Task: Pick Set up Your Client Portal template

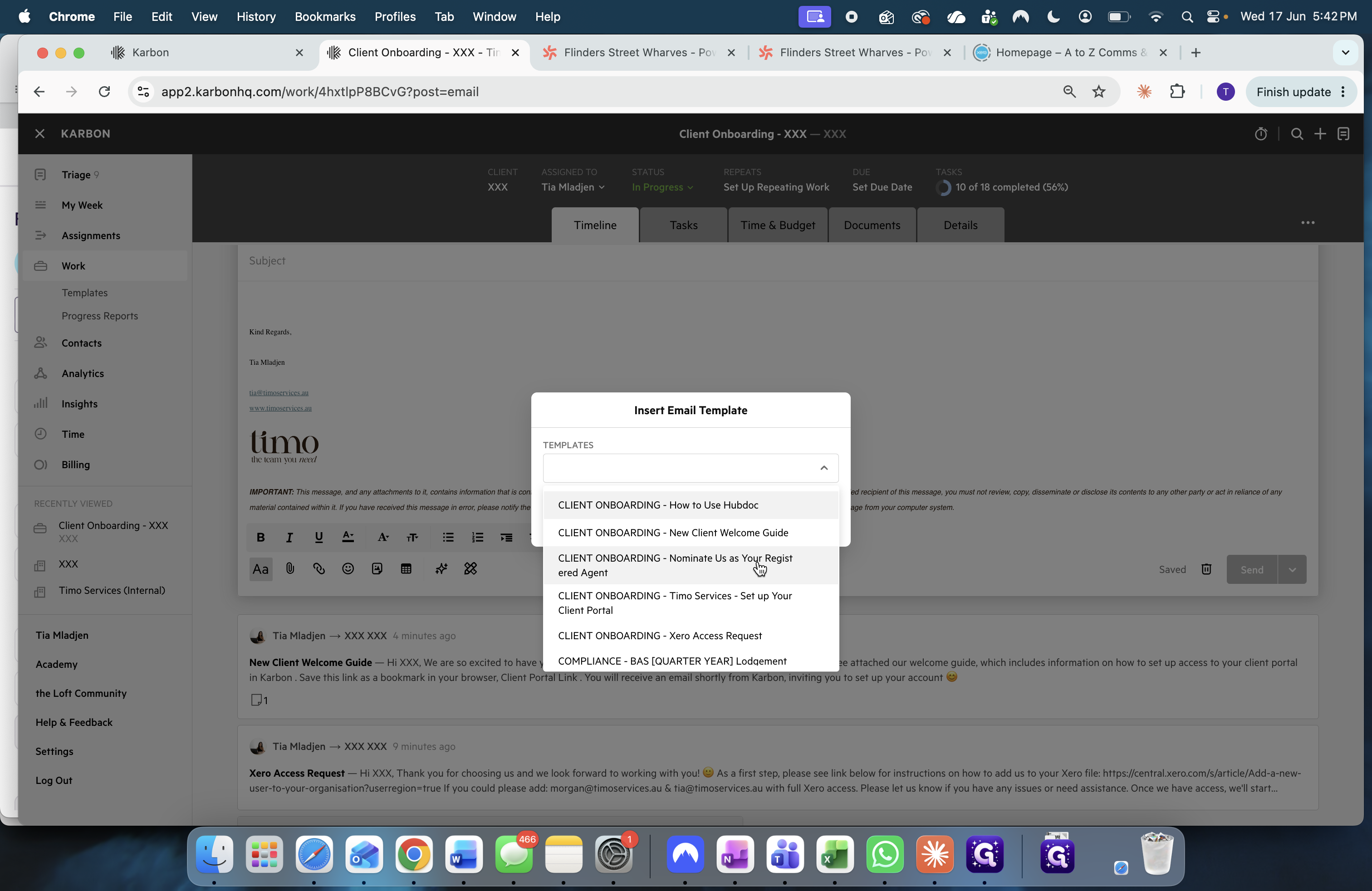Action: (x=691, y=603)
